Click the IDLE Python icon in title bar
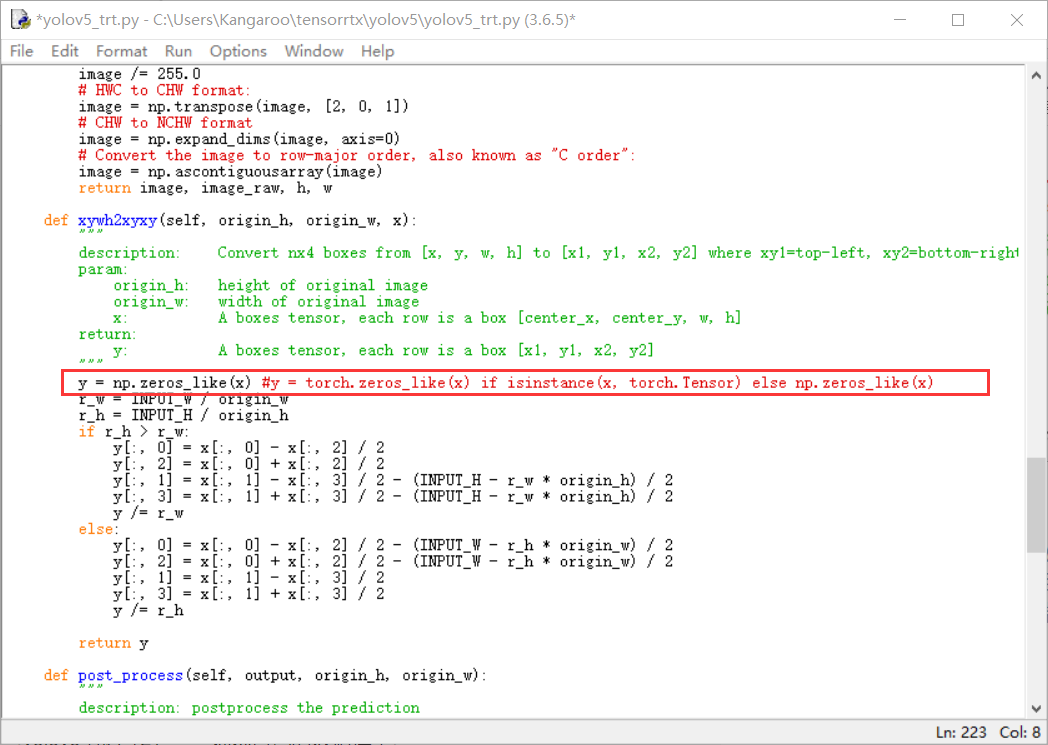Viewport: 1048px width, 745px height. tap(21, 19)
